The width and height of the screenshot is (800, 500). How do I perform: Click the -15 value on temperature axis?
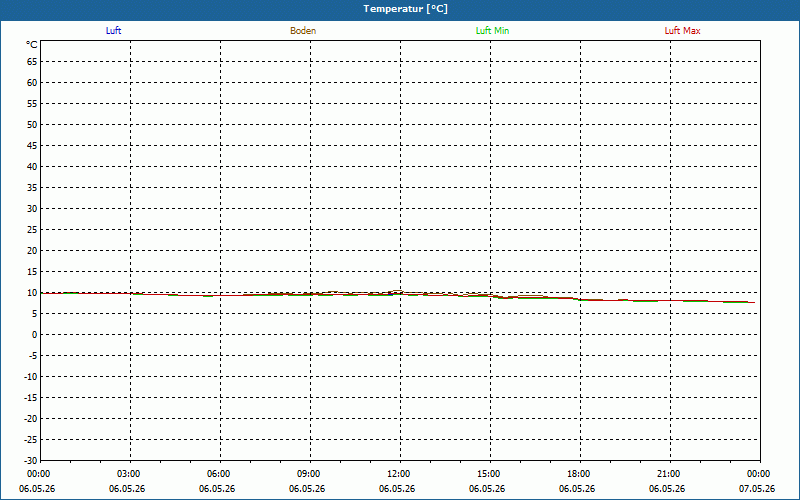coord(31,397)
